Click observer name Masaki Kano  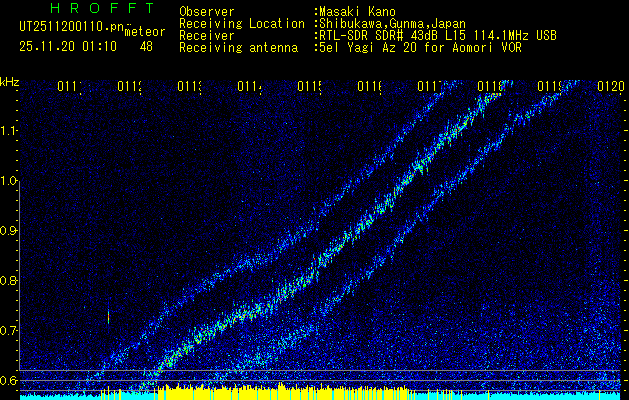[355, 12]
